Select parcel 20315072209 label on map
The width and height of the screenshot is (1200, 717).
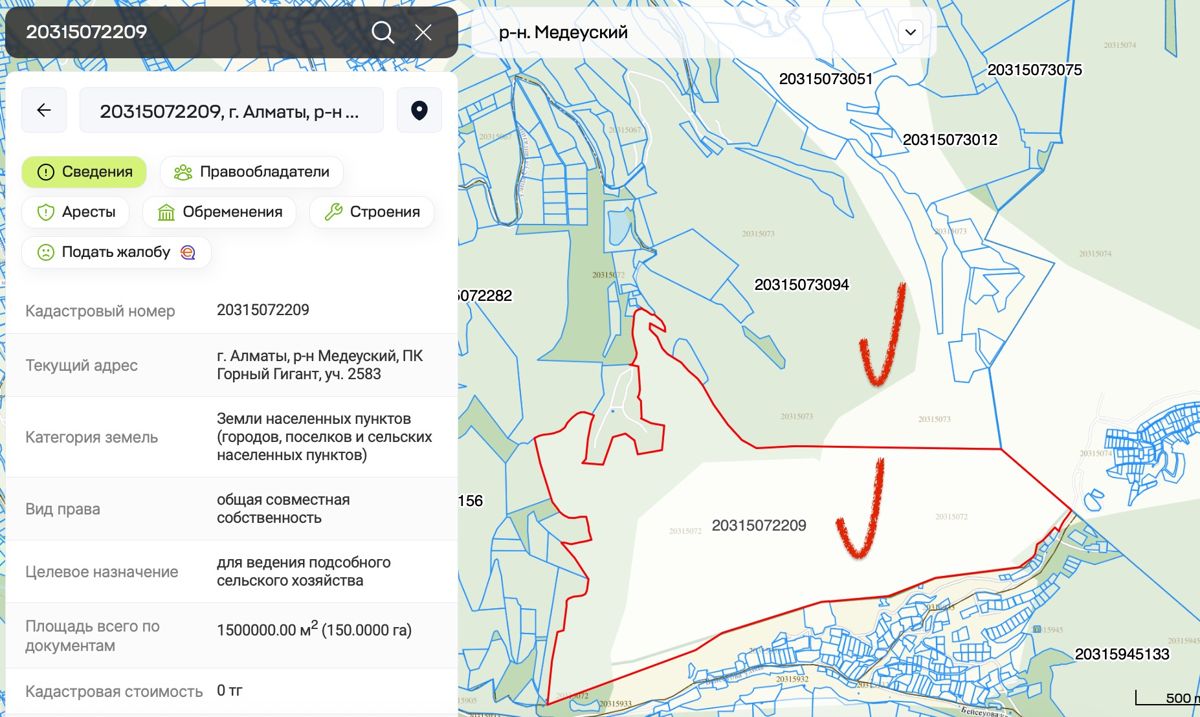coord(759,525)
